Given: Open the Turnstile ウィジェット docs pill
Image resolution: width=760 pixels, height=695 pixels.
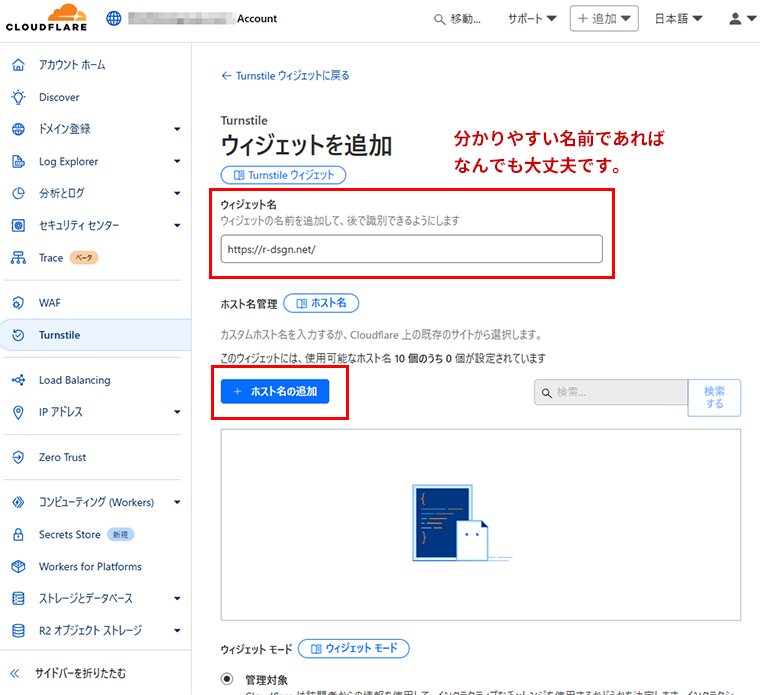Looking at the screenshot, I should (x=284, y=175).
